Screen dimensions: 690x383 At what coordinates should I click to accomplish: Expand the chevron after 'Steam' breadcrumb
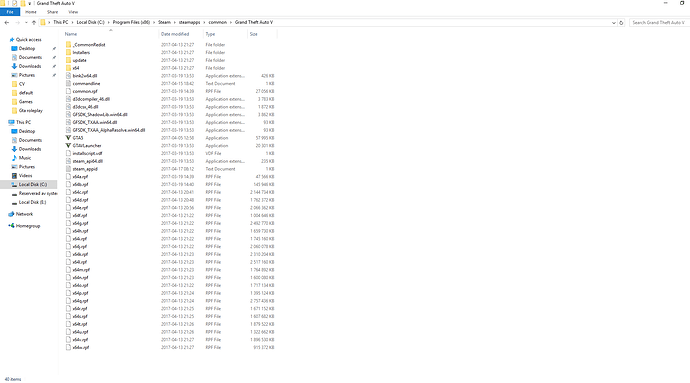(x=175, y=22)
